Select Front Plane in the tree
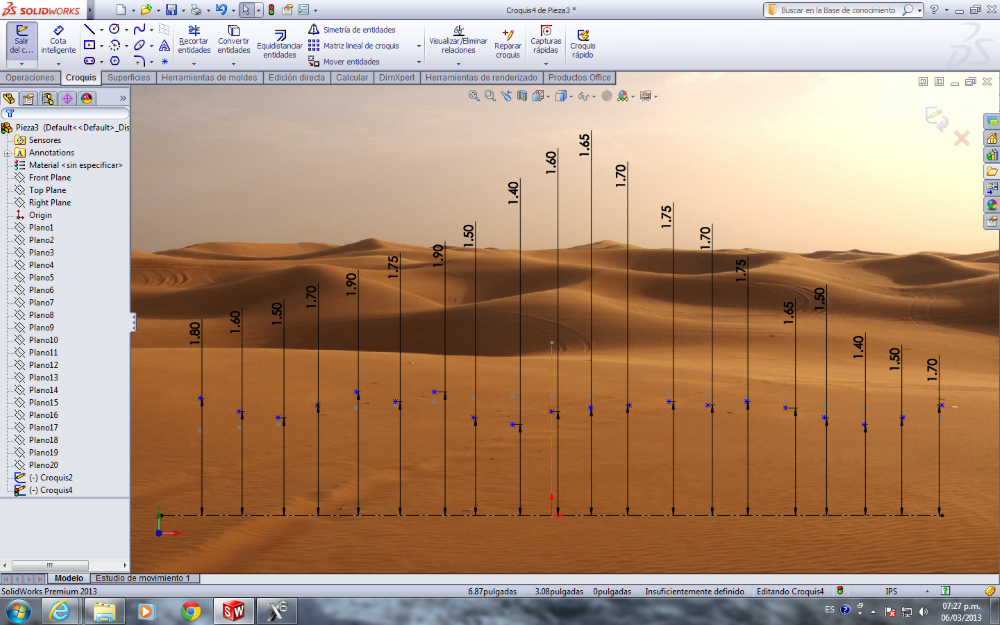Screen dimensions: 1000x625 point(50,177)
